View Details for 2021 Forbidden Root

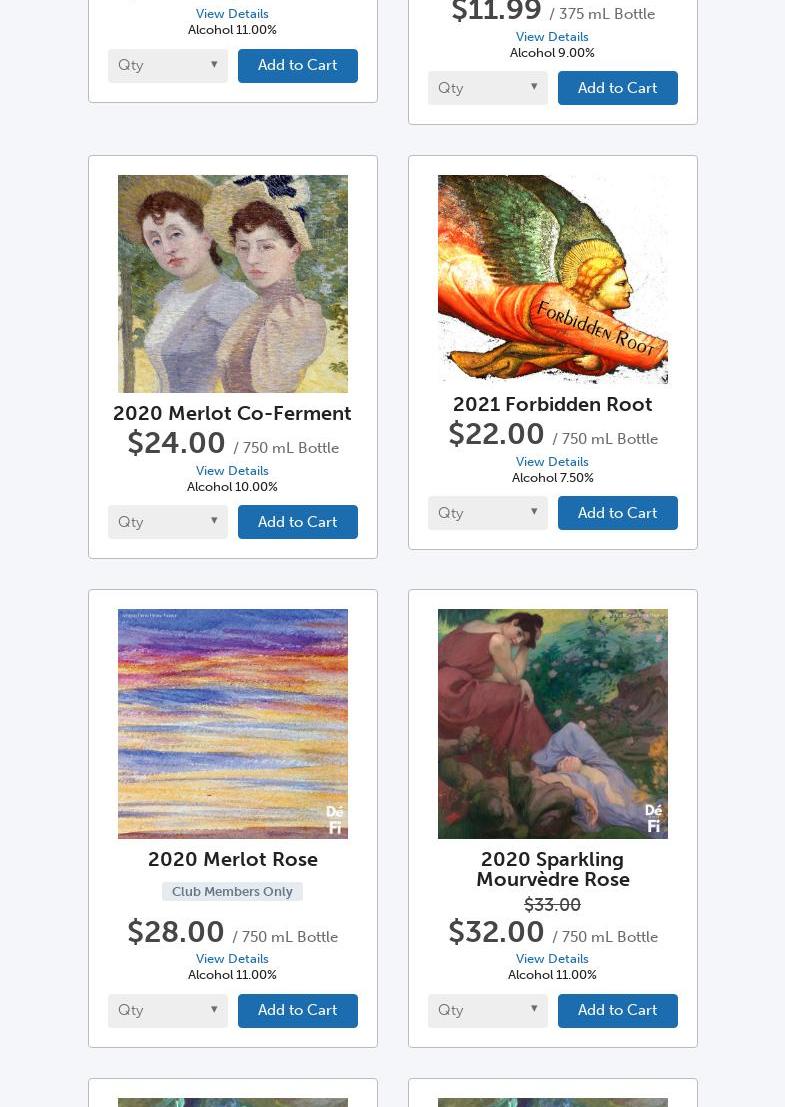[552, 462]
